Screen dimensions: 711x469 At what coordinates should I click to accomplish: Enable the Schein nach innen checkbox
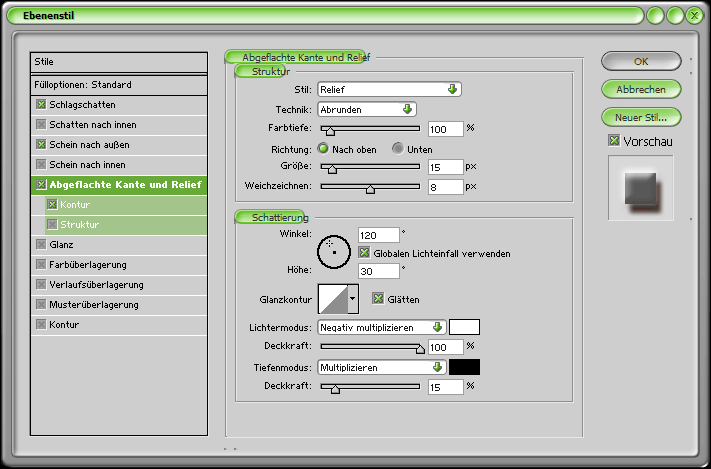point(41,165)
